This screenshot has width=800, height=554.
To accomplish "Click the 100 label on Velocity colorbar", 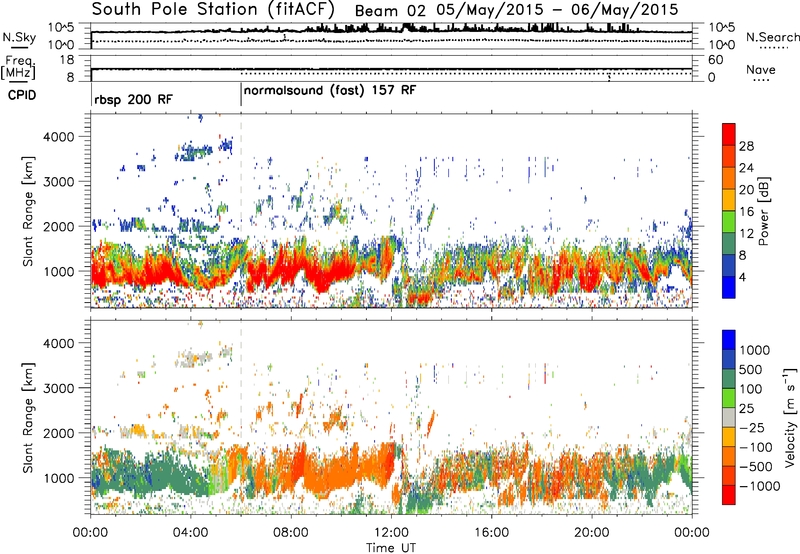I will [x=751, y=389].
